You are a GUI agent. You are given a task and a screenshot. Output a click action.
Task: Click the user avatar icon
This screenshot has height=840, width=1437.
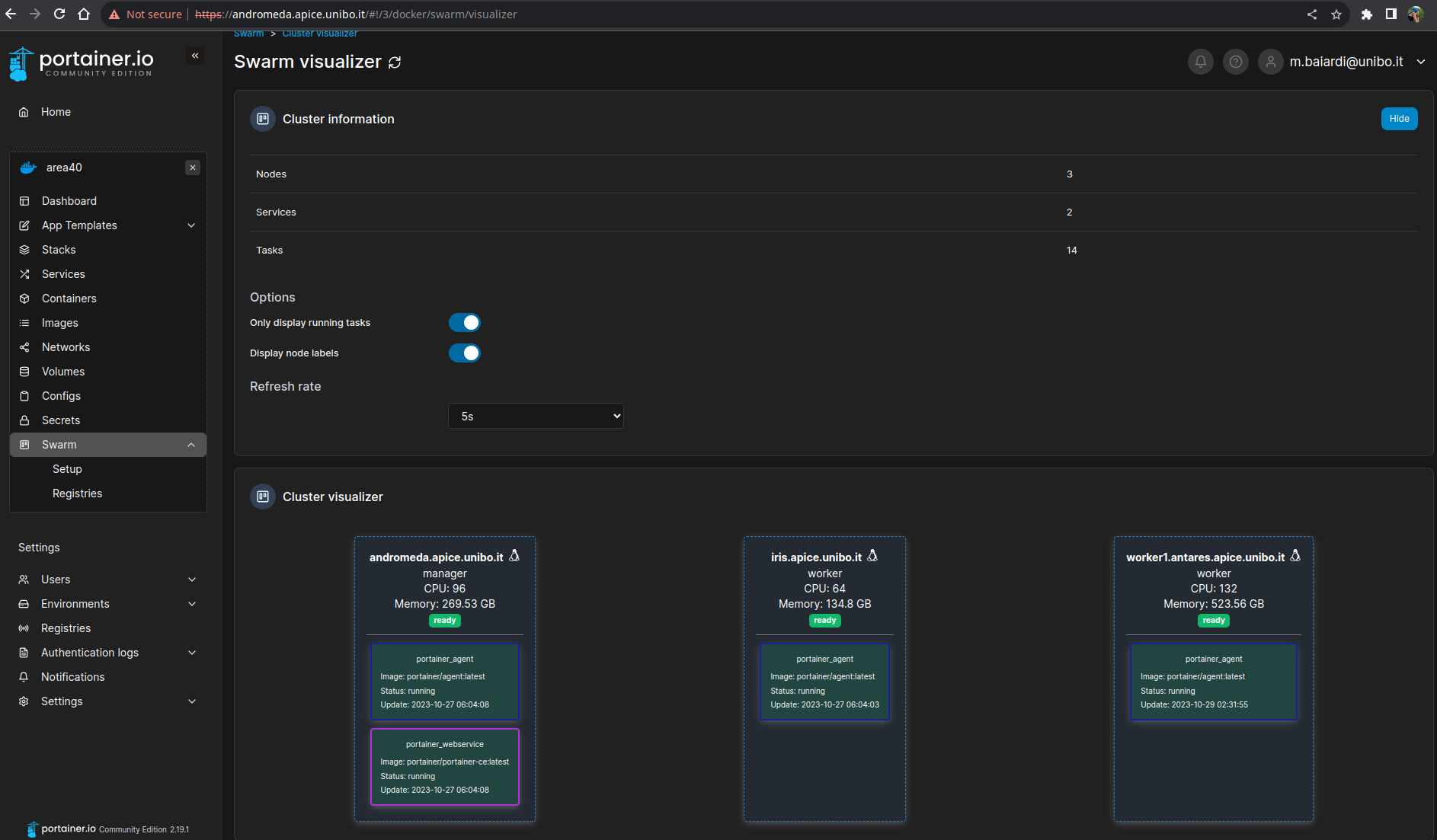pos(1270,62)
